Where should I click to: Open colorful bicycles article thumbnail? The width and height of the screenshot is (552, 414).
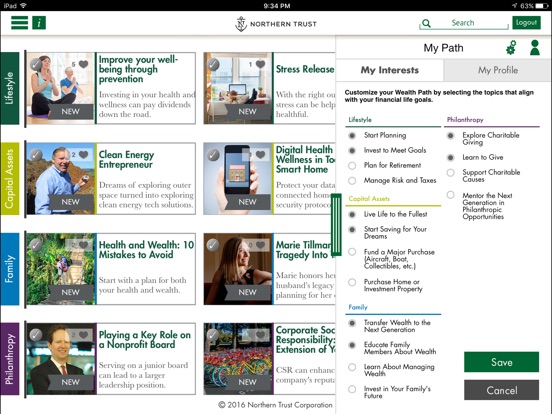tap(238, 359)
